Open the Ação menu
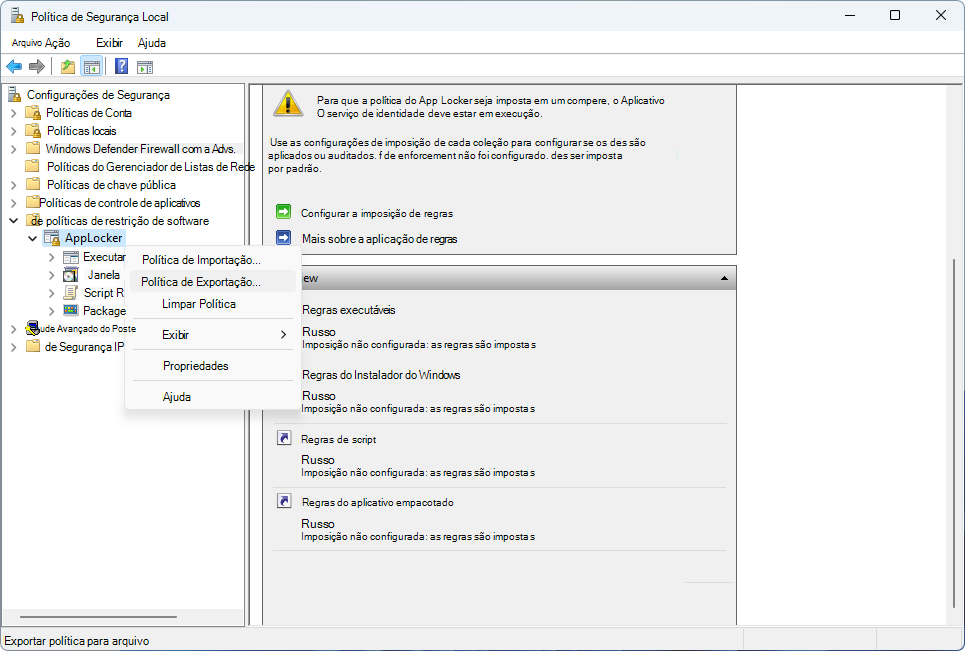The height and width of the screenshot is (651, 965). pyautogui.click(x=57, y=42)
